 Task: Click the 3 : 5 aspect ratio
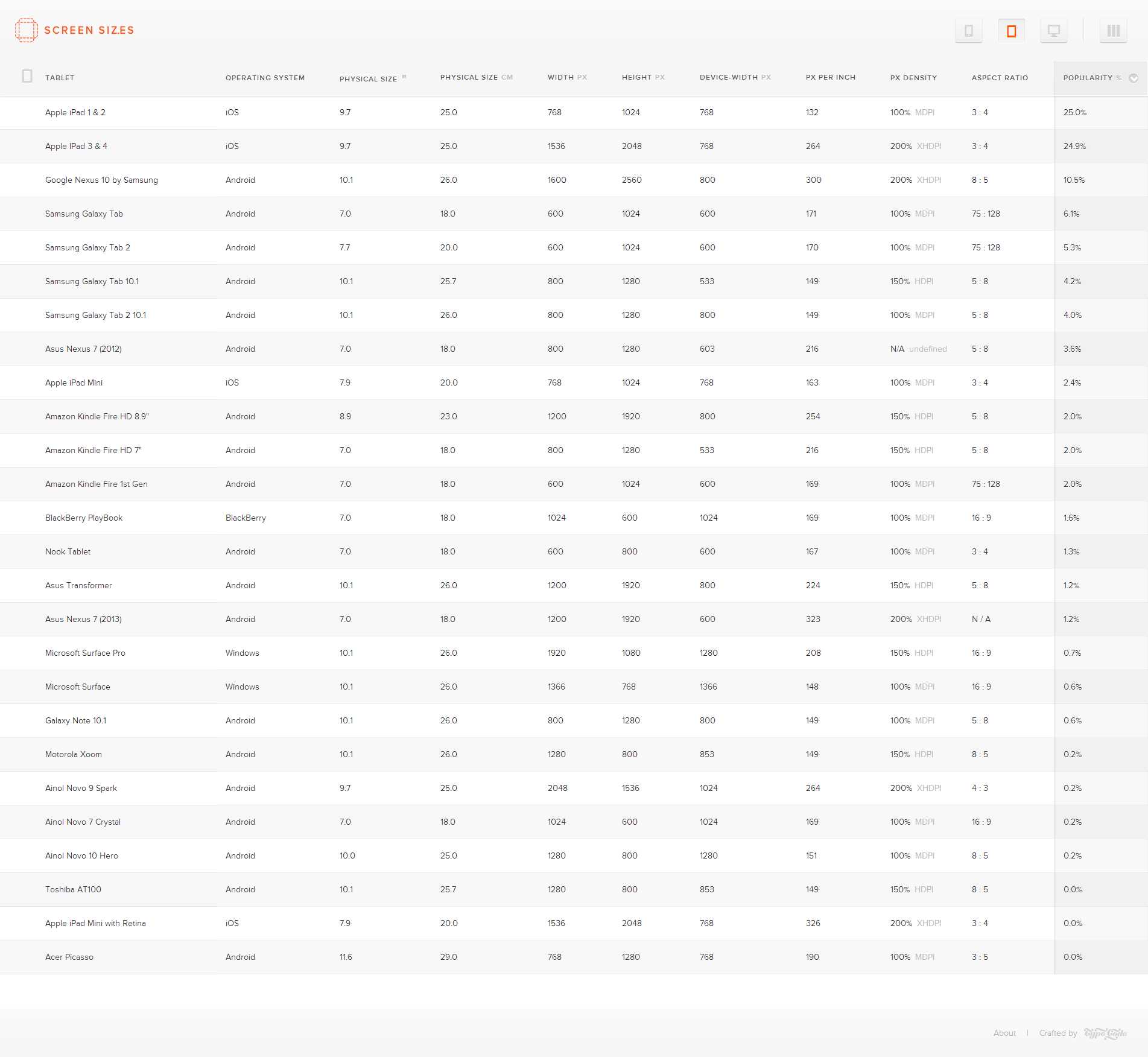point(980,957)
